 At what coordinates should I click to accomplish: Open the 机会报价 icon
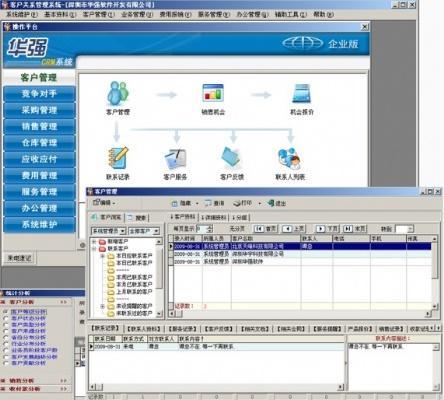click(x=302, y=93)
